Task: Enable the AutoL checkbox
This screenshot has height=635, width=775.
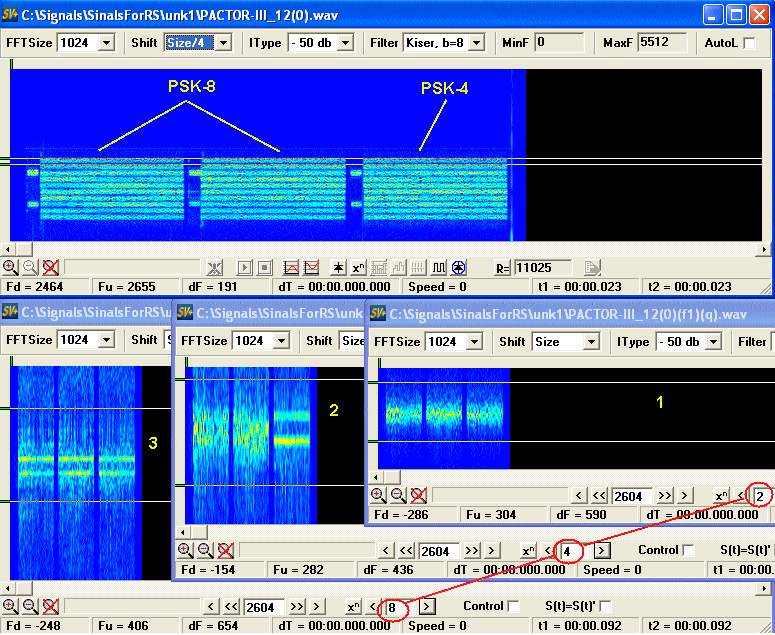Action: click(749, 43)
